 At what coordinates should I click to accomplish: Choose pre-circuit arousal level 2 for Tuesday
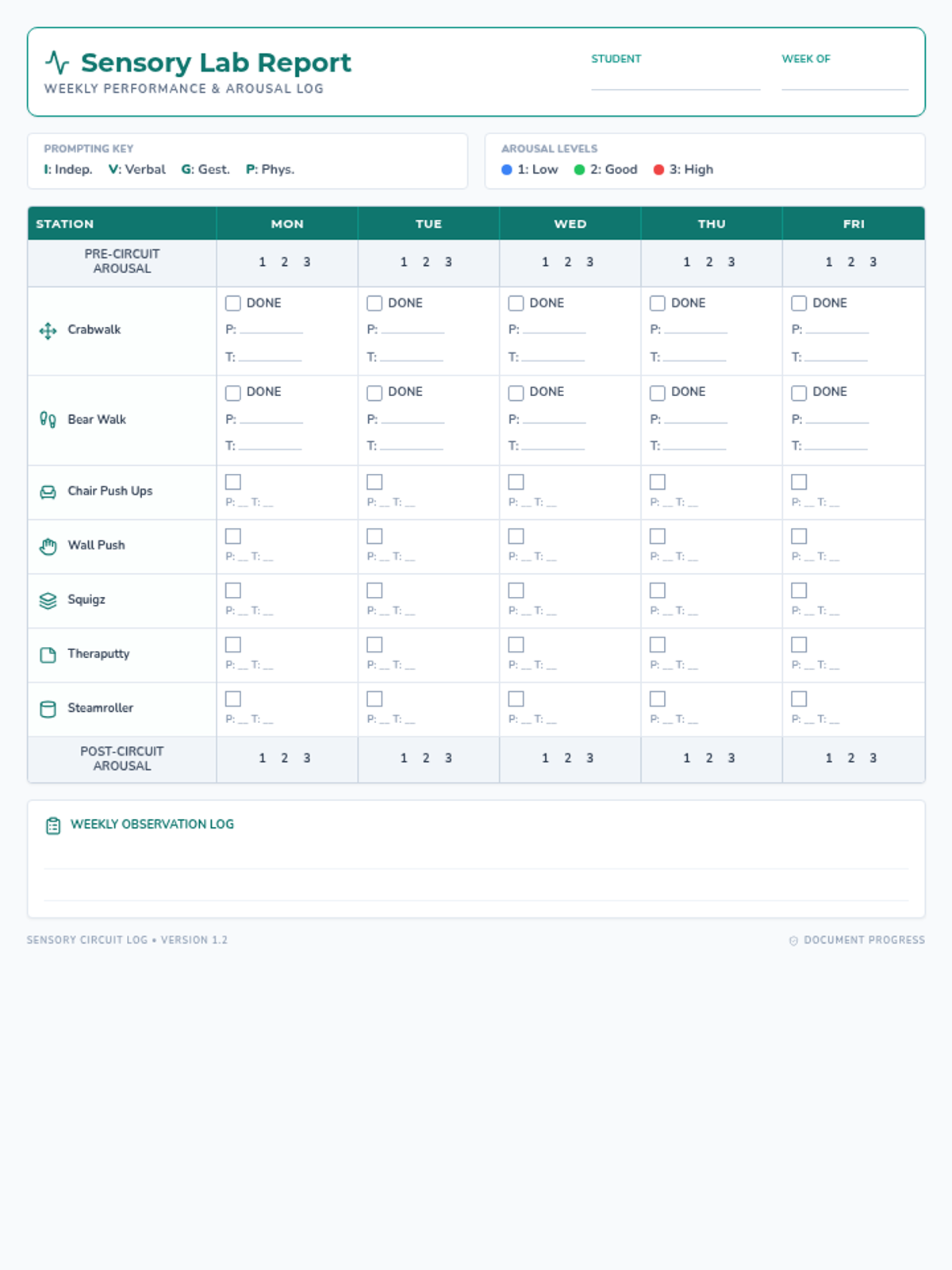click(426, 262)
